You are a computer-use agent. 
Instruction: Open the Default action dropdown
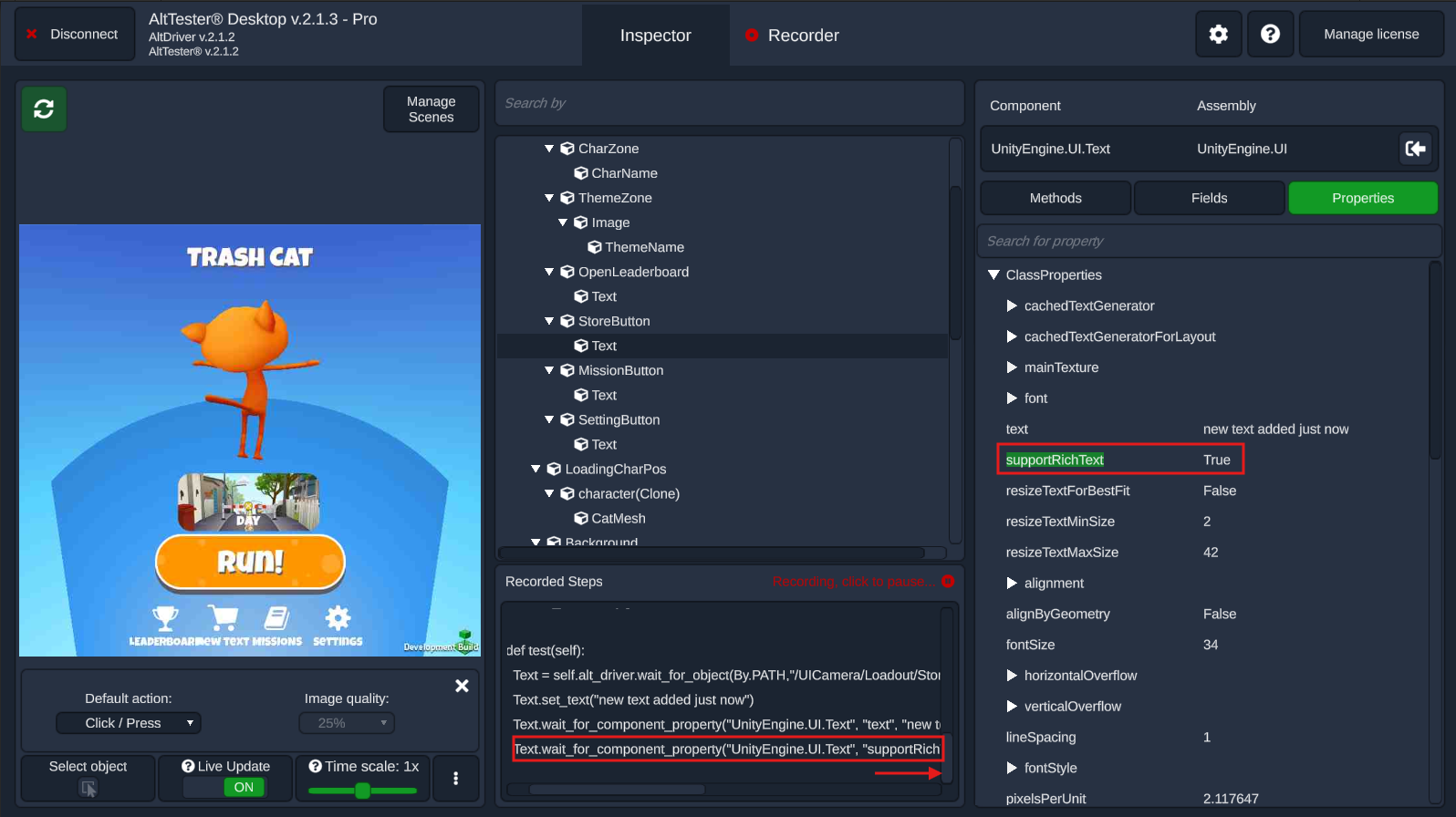click(129, 723)
